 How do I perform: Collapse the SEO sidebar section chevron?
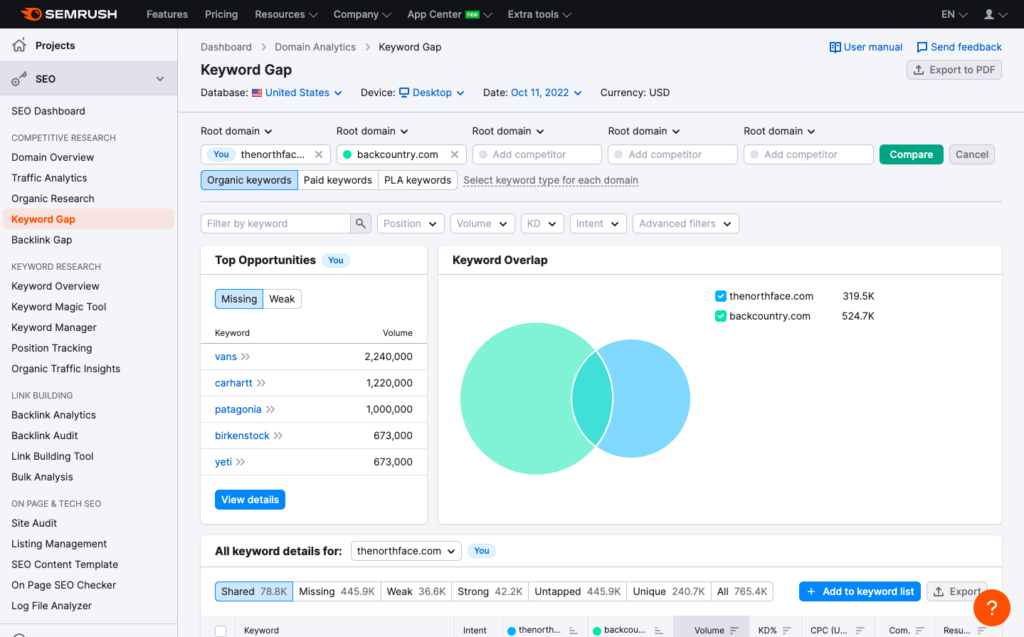point(160,79)
